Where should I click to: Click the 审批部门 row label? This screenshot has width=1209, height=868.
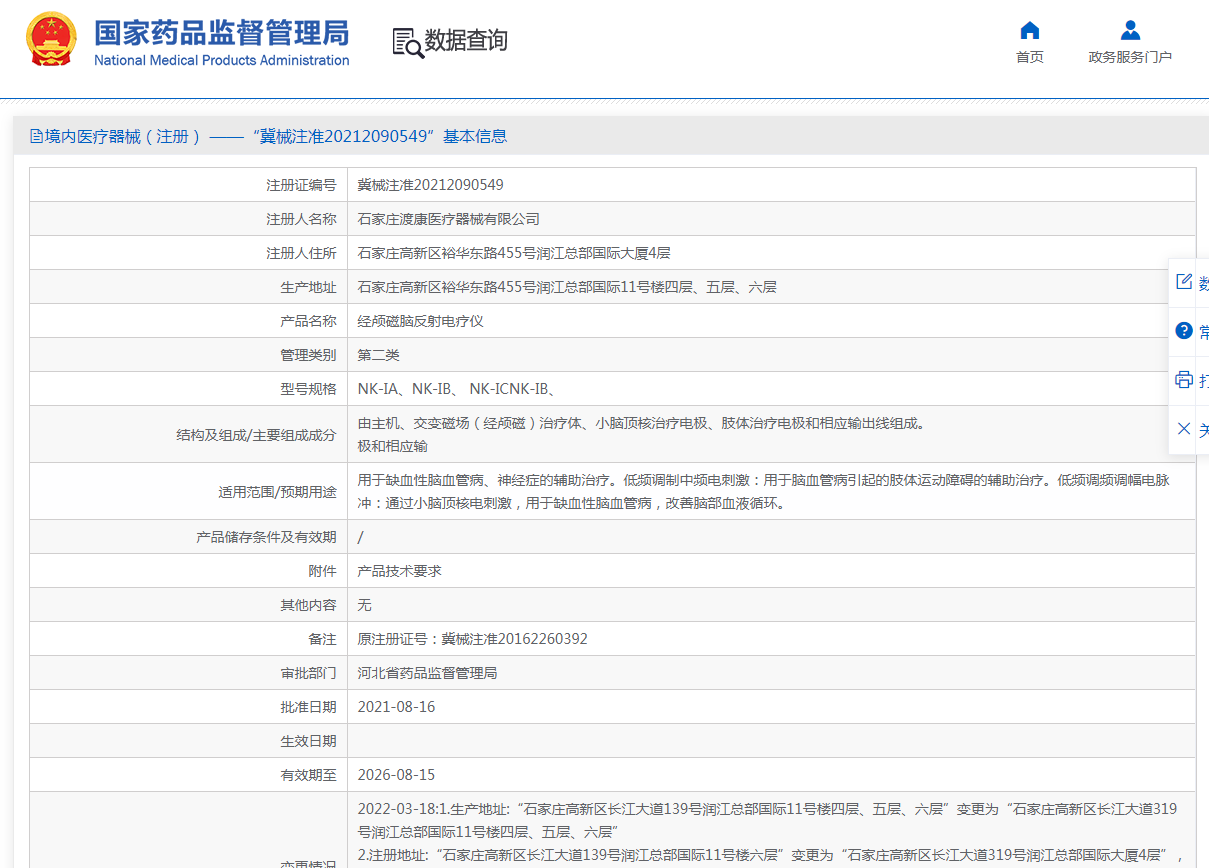click(x=308, y=673)
